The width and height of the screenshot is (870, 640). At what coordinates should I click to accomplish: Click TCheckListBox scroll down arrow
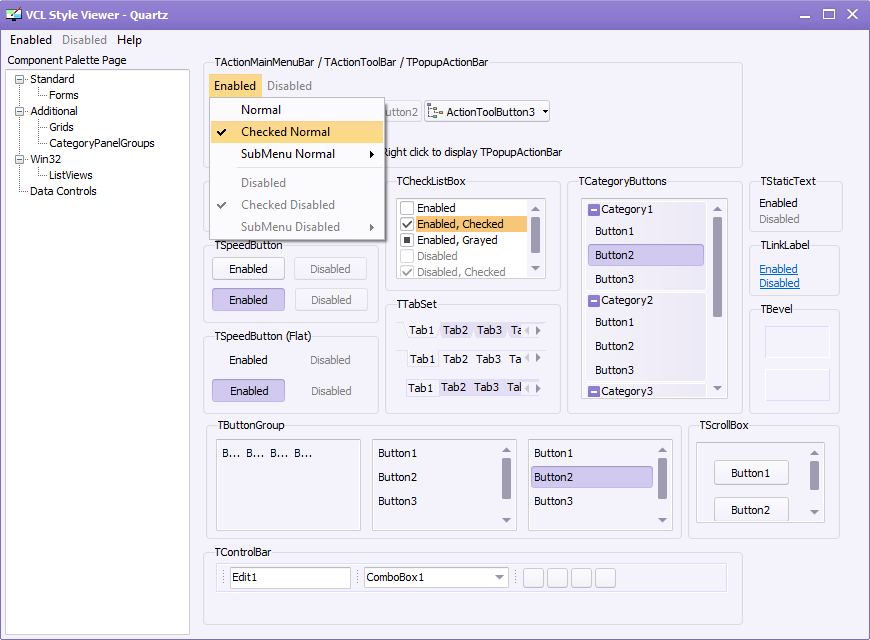tap(535, 268)
